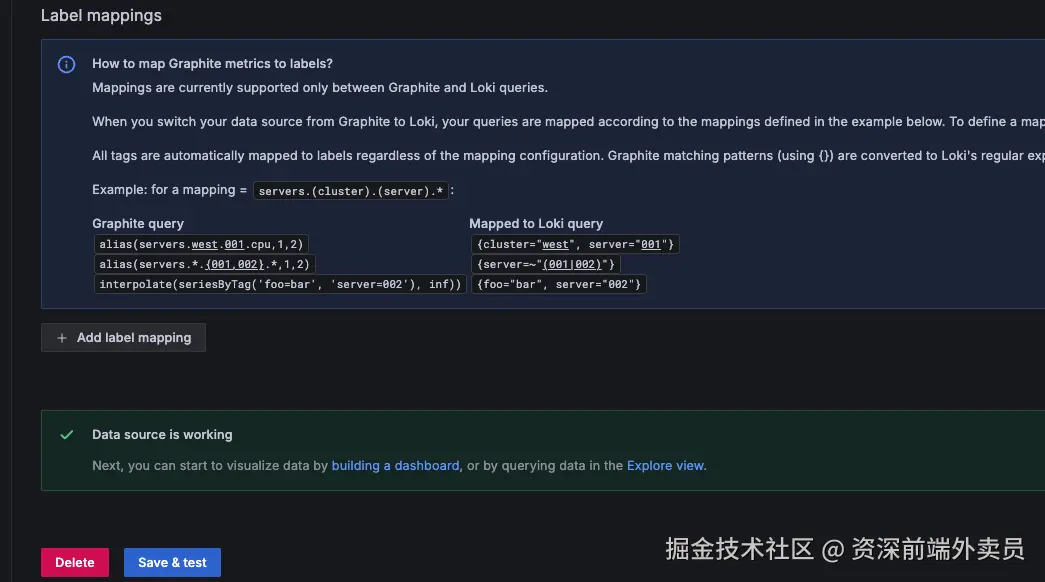Click the green checkmark success icon

click(67, 435)
